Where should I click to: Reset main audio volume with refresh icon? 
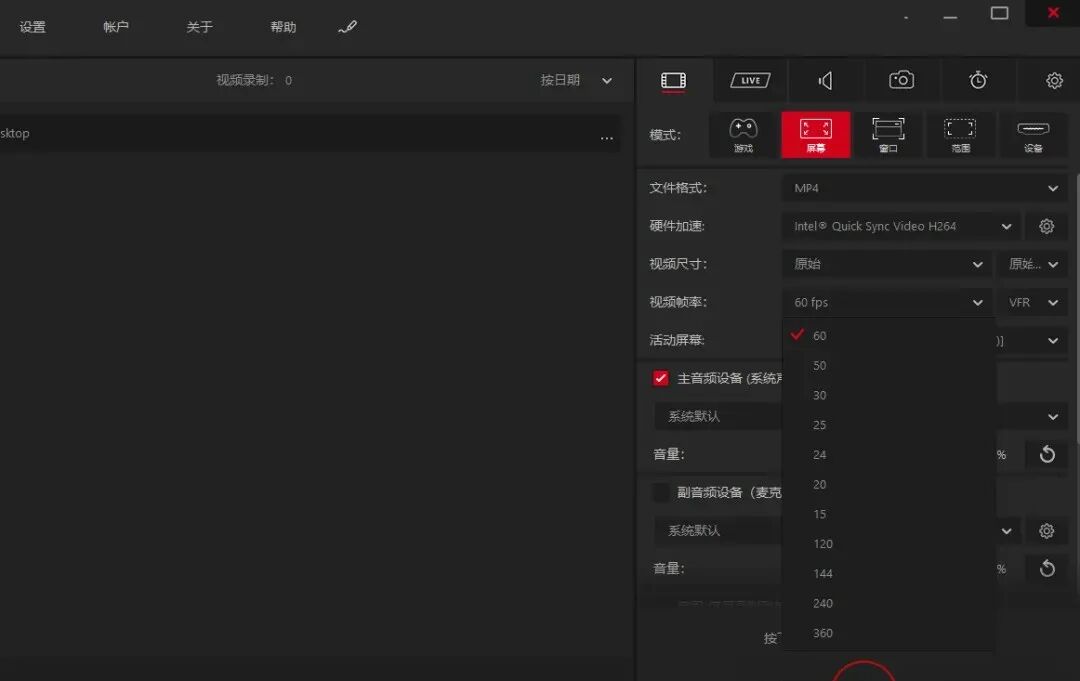coord(1047,454)
